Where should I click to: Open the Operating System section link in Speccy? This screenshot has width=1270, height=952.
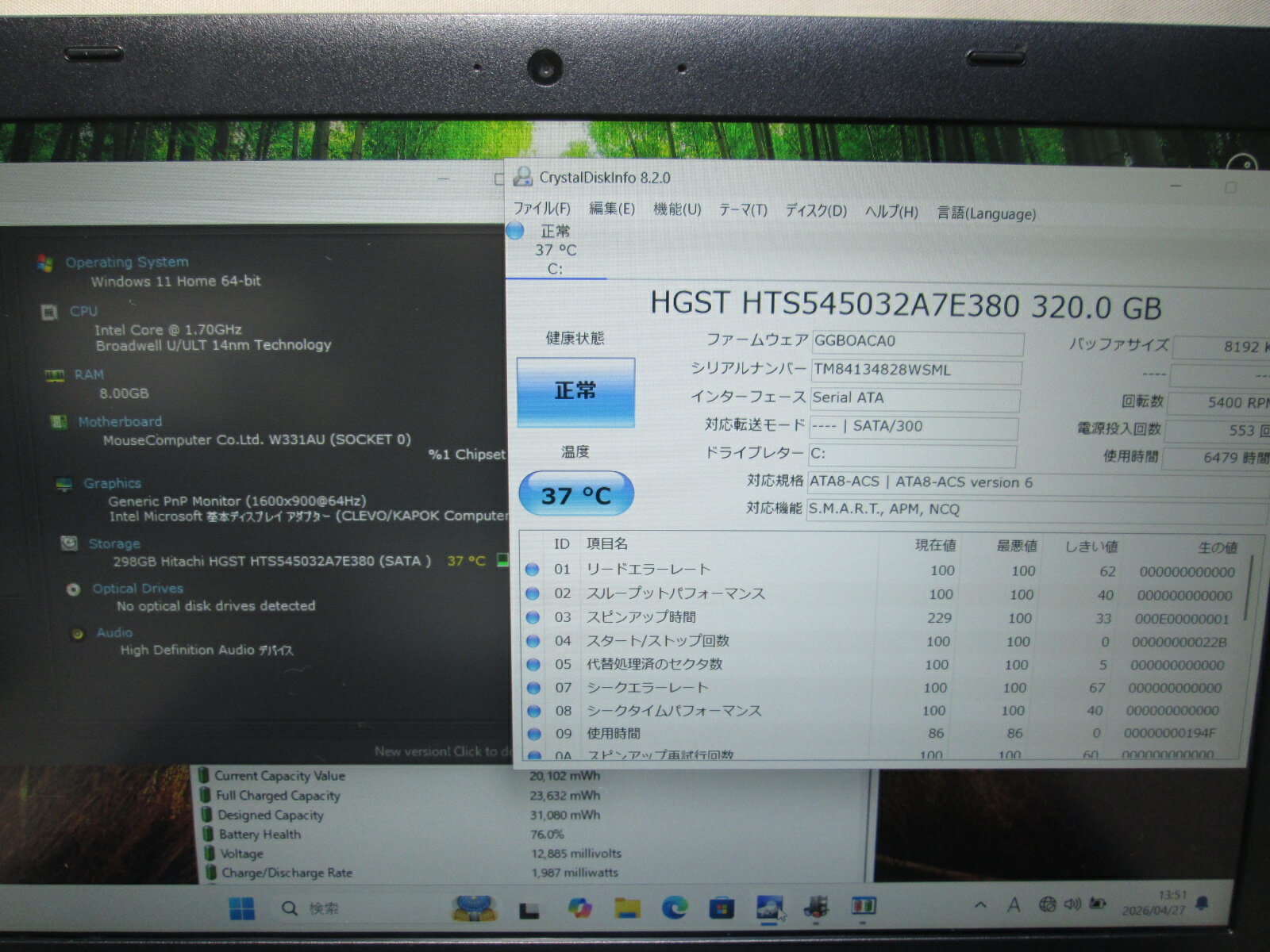(127, 262)
